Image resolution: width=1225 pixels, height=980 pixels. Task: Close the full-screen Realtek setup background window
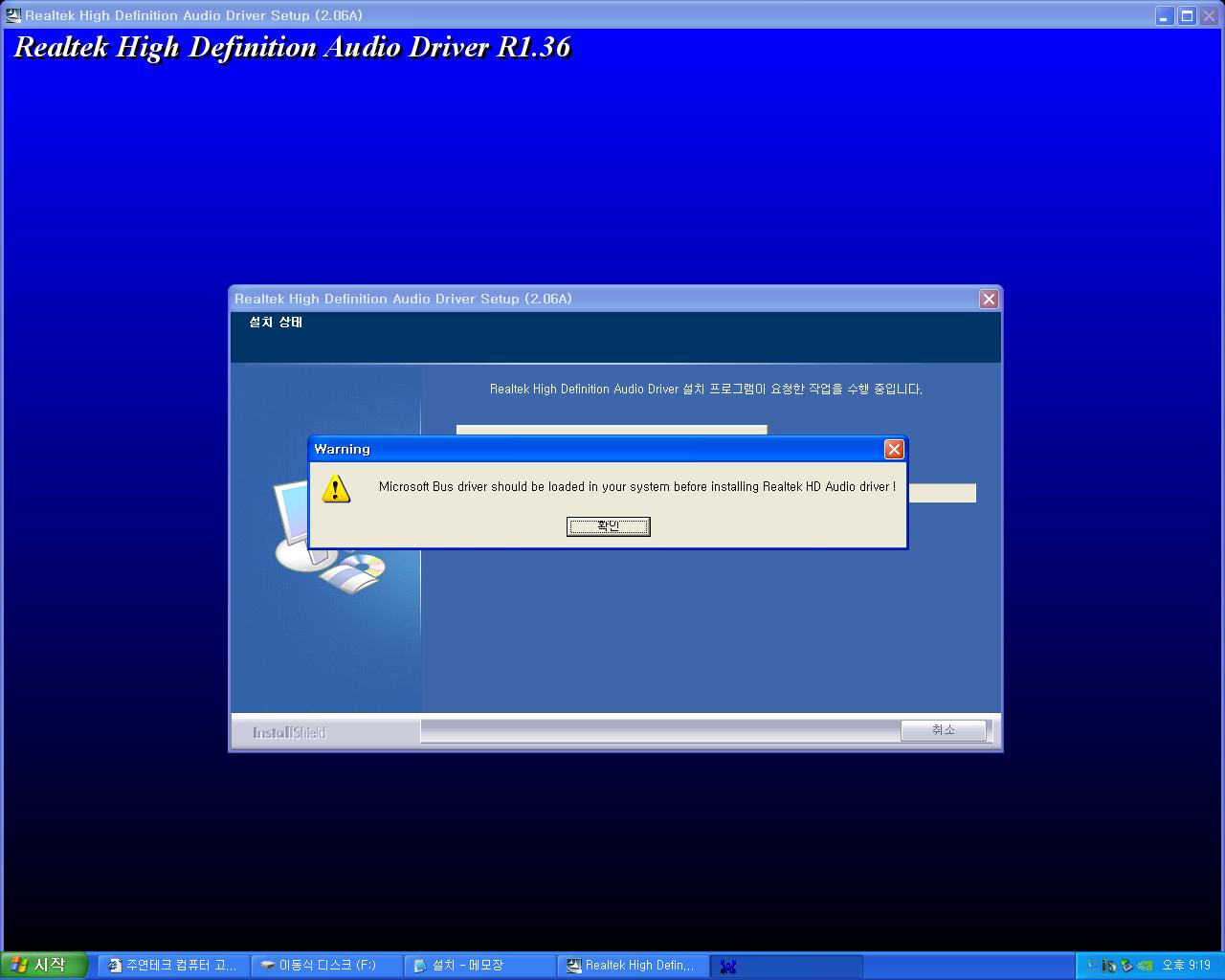tap(1209, 15)
